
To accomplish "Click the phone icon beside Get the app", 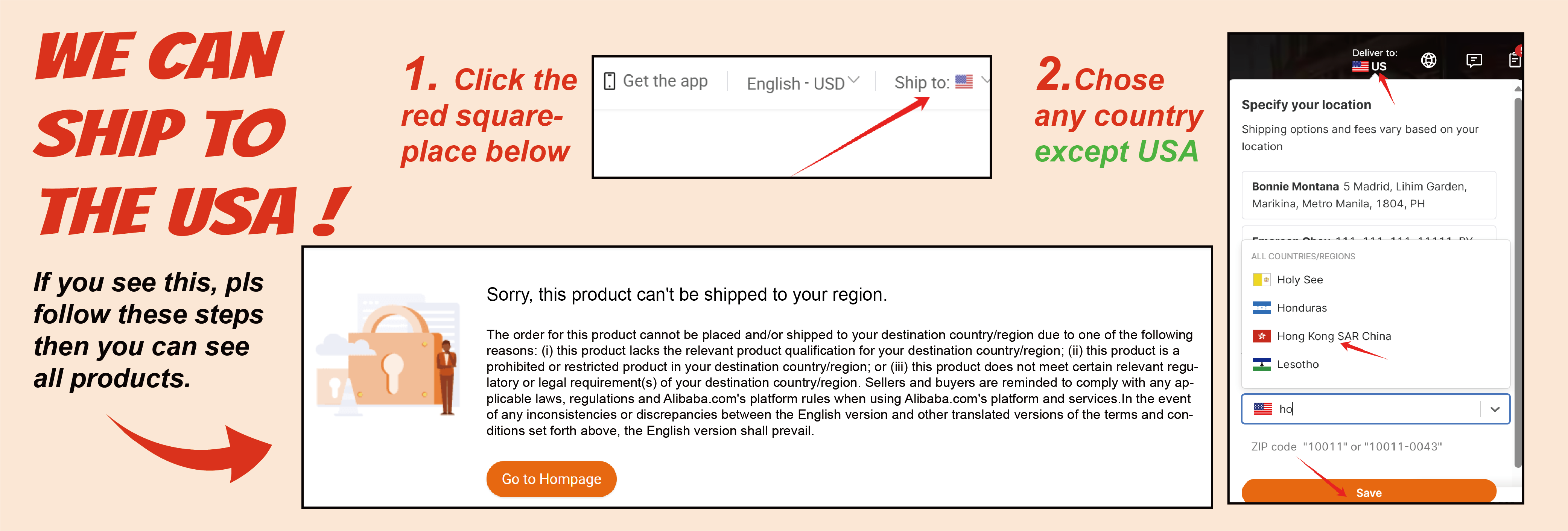I will coord(609,81).
